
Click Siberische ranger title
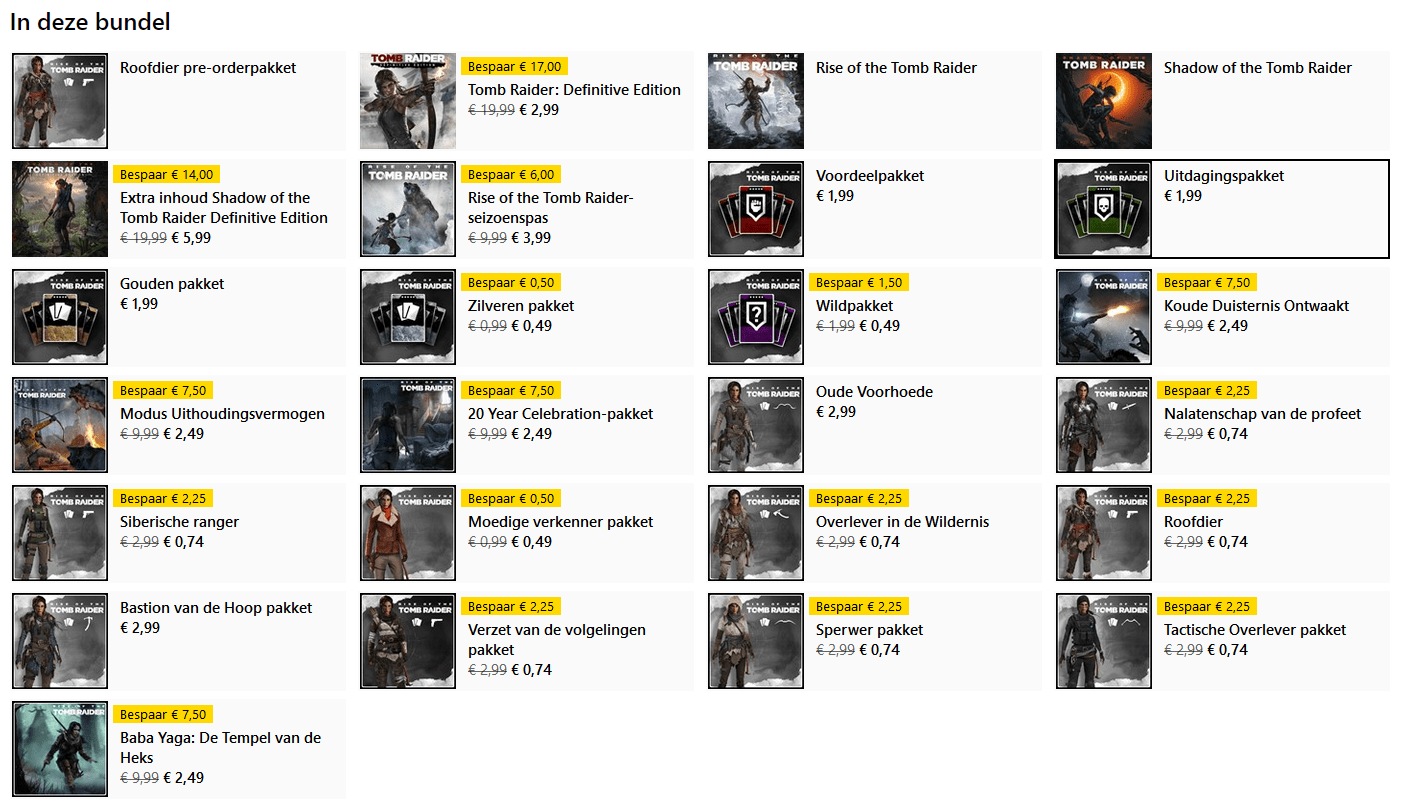pyautogui.click(x=179, y=522)
